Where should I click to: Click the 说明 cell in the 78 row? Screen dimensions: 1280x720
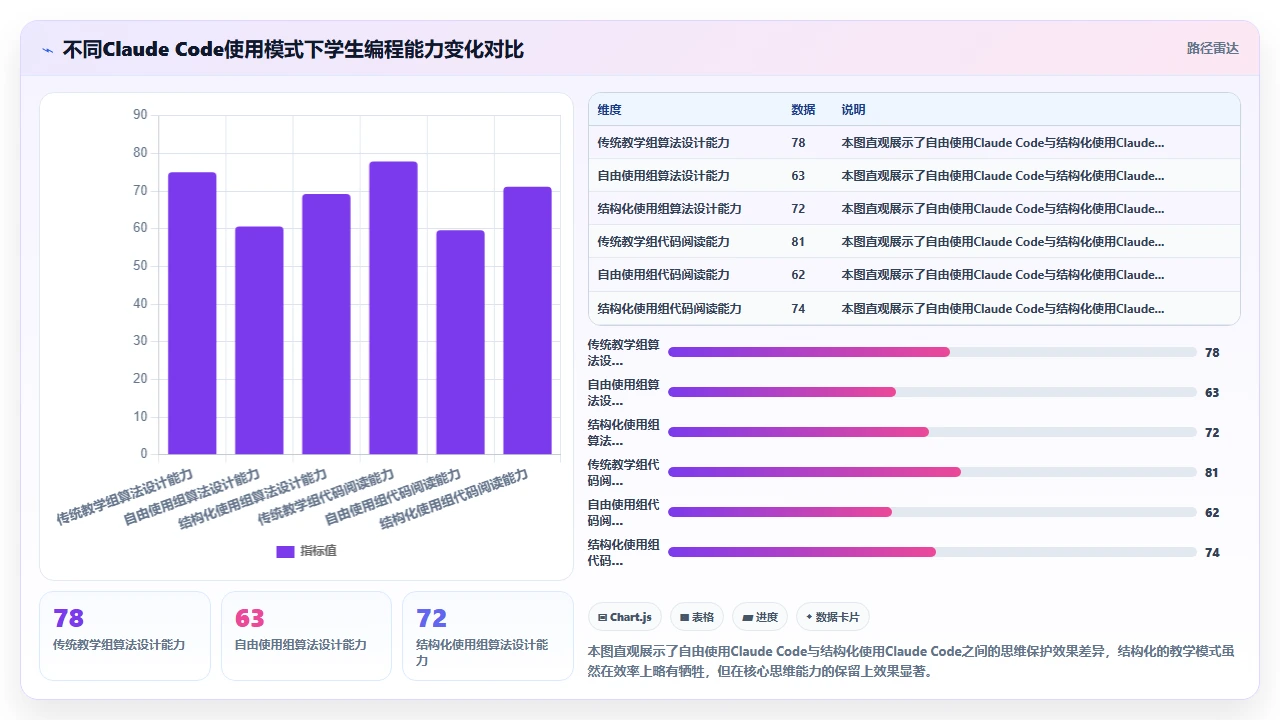pyautogui.click(x=1003, y=142)
